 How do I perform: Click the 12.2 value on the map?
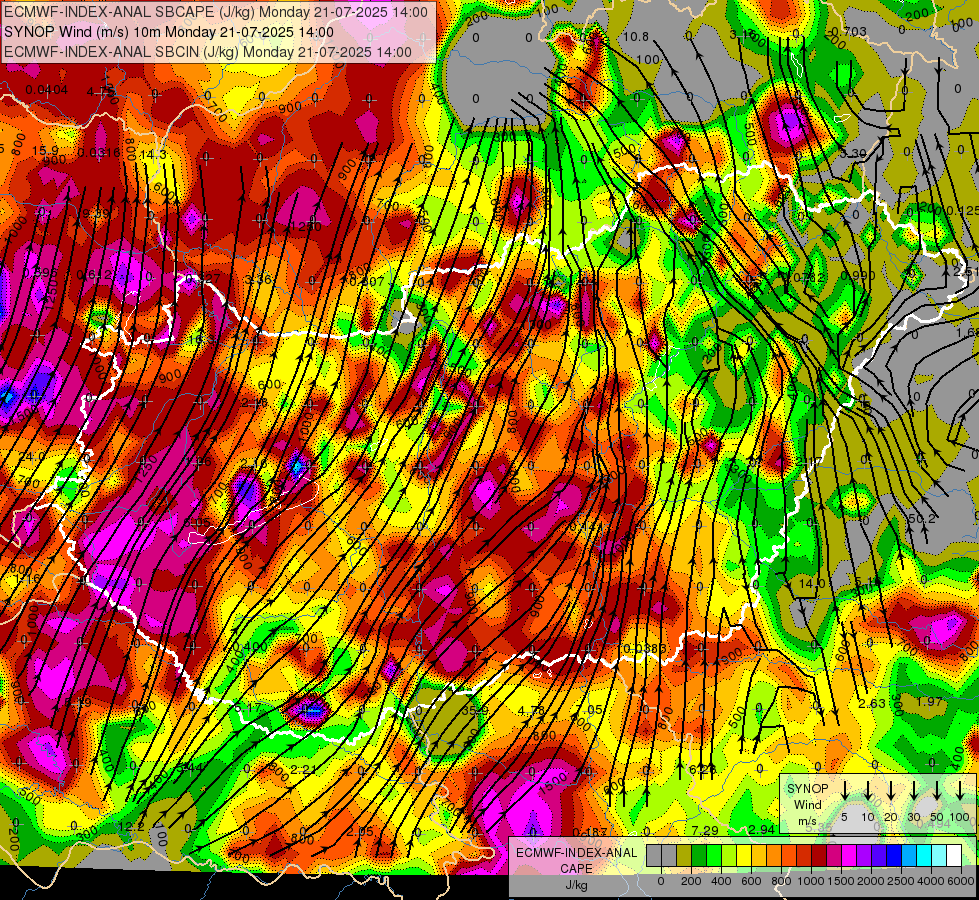pyautogui.click(x=131, y=826)
